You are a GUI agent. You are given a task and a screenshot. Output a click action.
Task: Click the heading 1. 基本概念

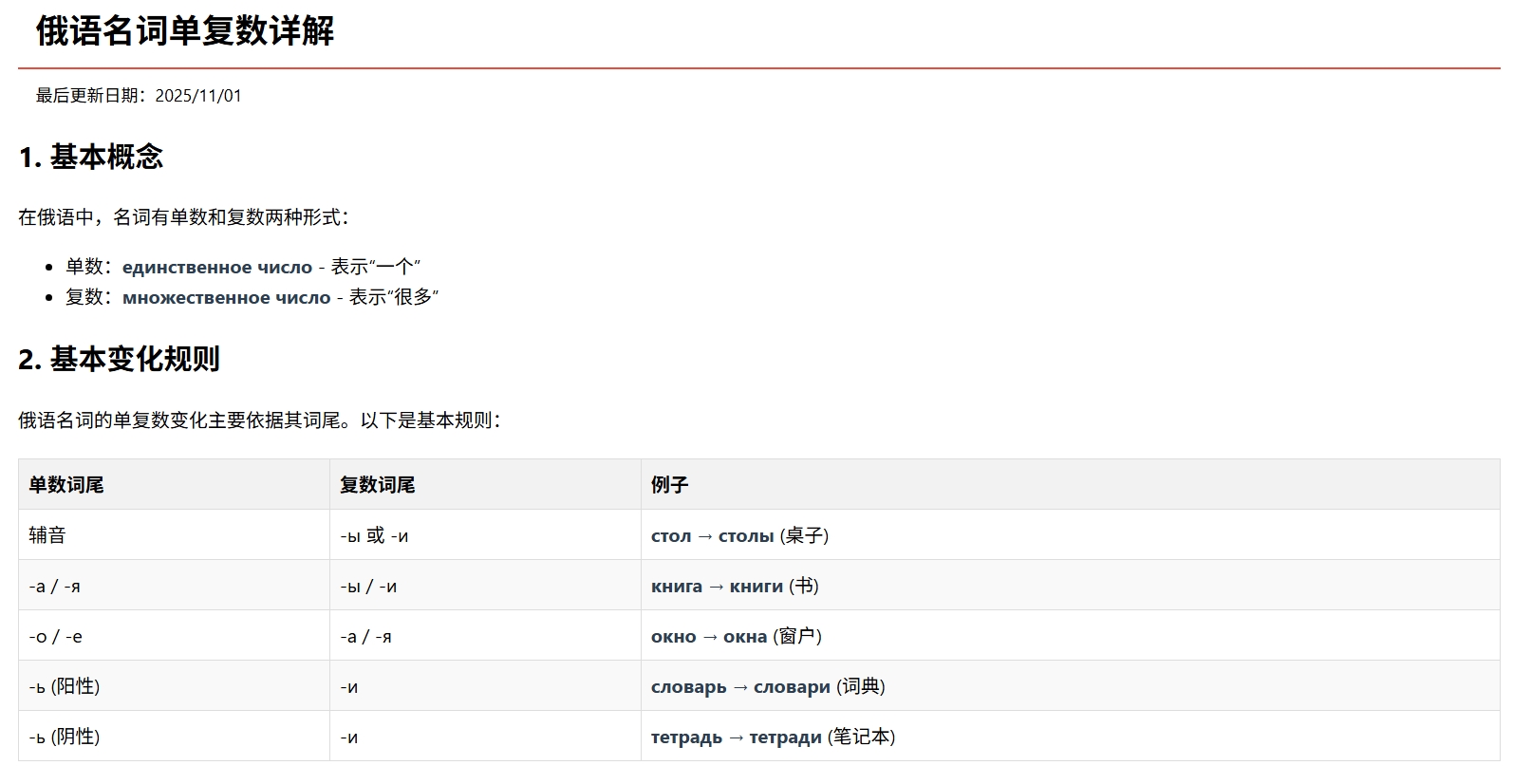(x=91, y=157)
